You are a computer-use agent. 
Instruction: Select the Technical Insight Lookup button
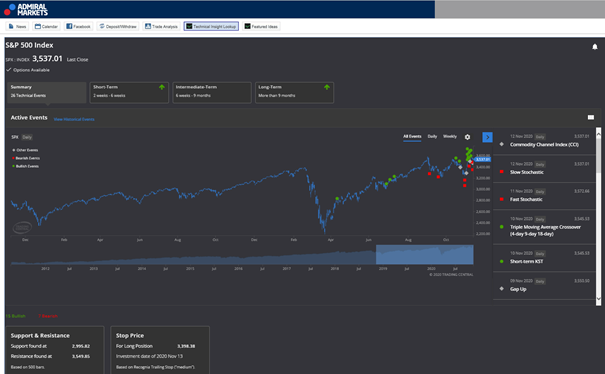coord(211,26)
